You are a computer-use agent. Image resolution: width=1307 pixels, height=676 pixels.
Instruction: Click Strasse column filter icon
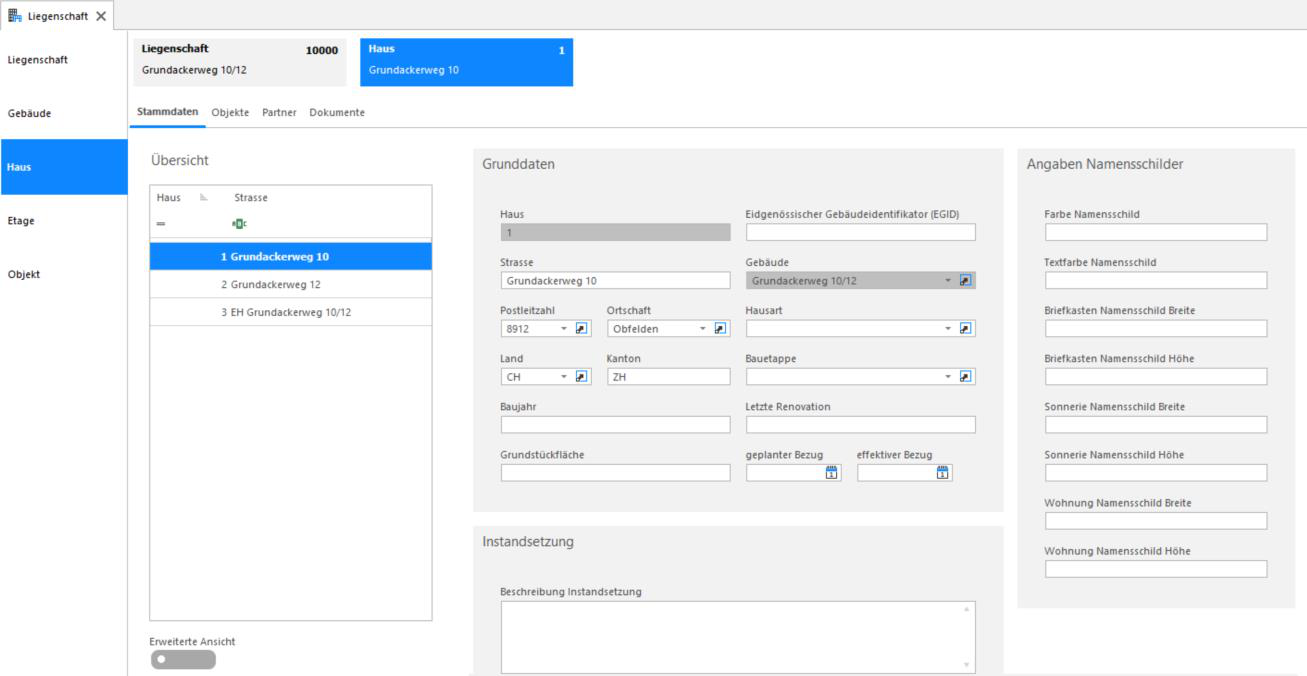[239, 224]
